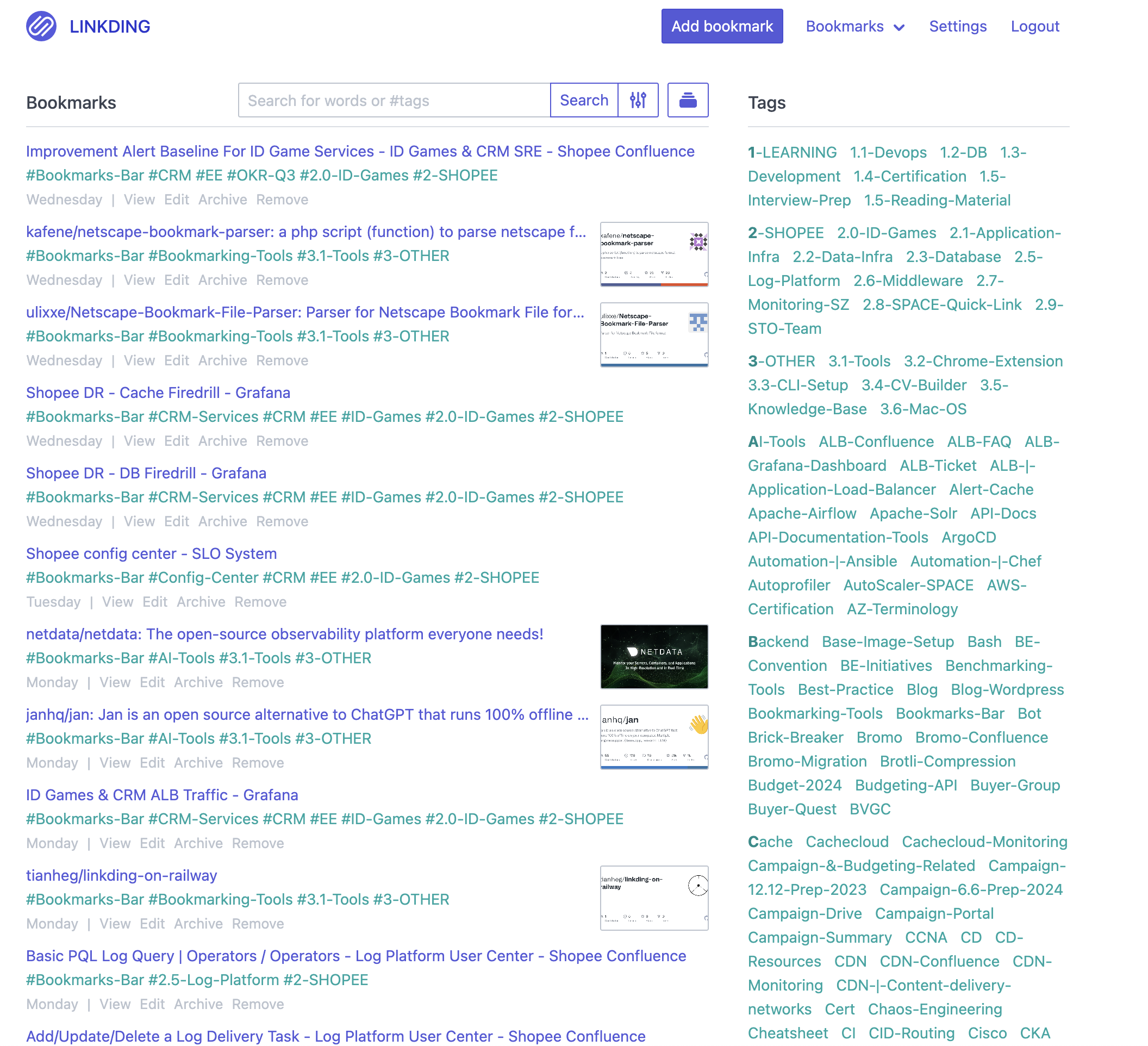Filter by Chaos-Engineering tag

pyautogui.click(x=934, y=1009)
